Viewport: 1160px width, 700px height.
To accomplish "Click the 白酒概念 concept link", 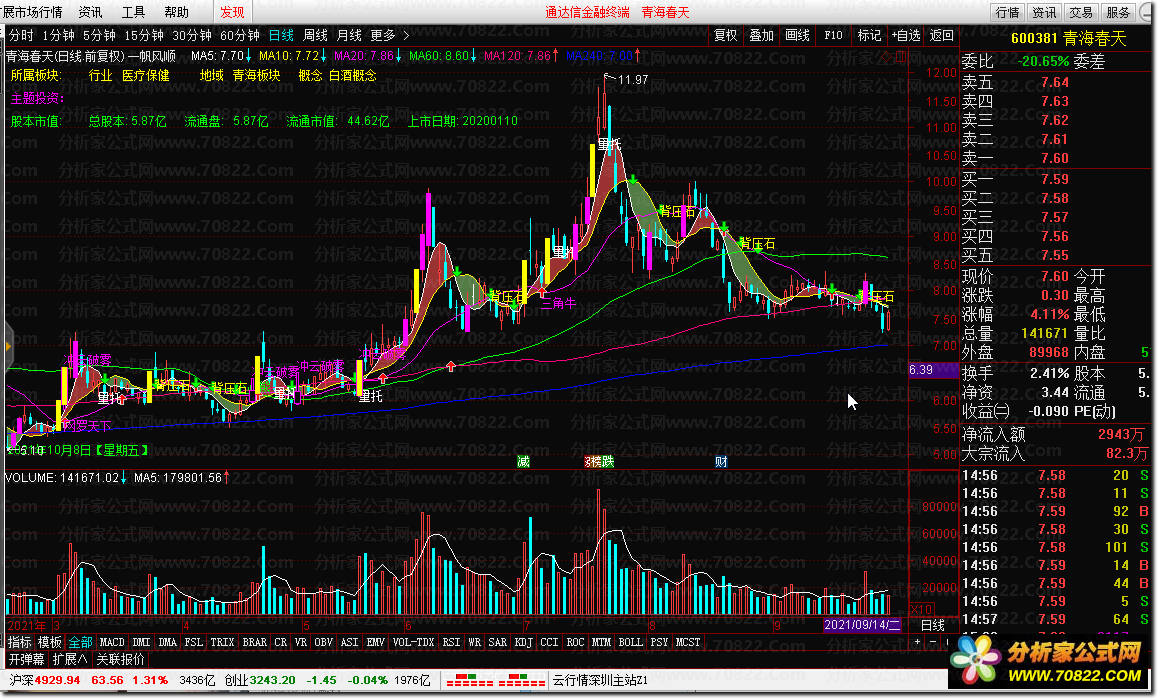I will (353, 75).
